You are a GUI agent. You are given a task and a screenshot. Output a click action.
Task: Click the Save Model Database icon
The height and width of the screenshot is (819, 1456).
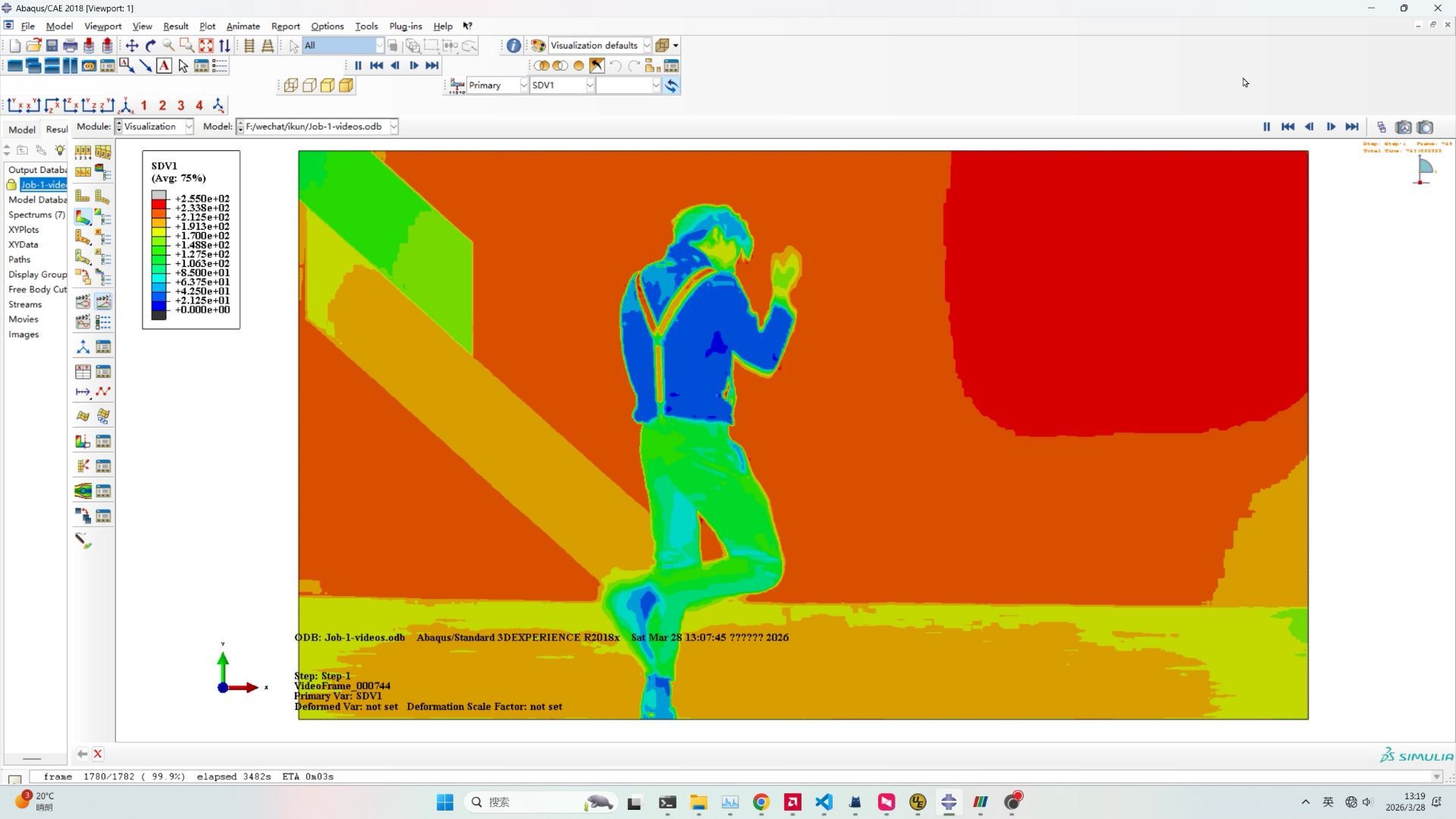[x=52, y=45]
